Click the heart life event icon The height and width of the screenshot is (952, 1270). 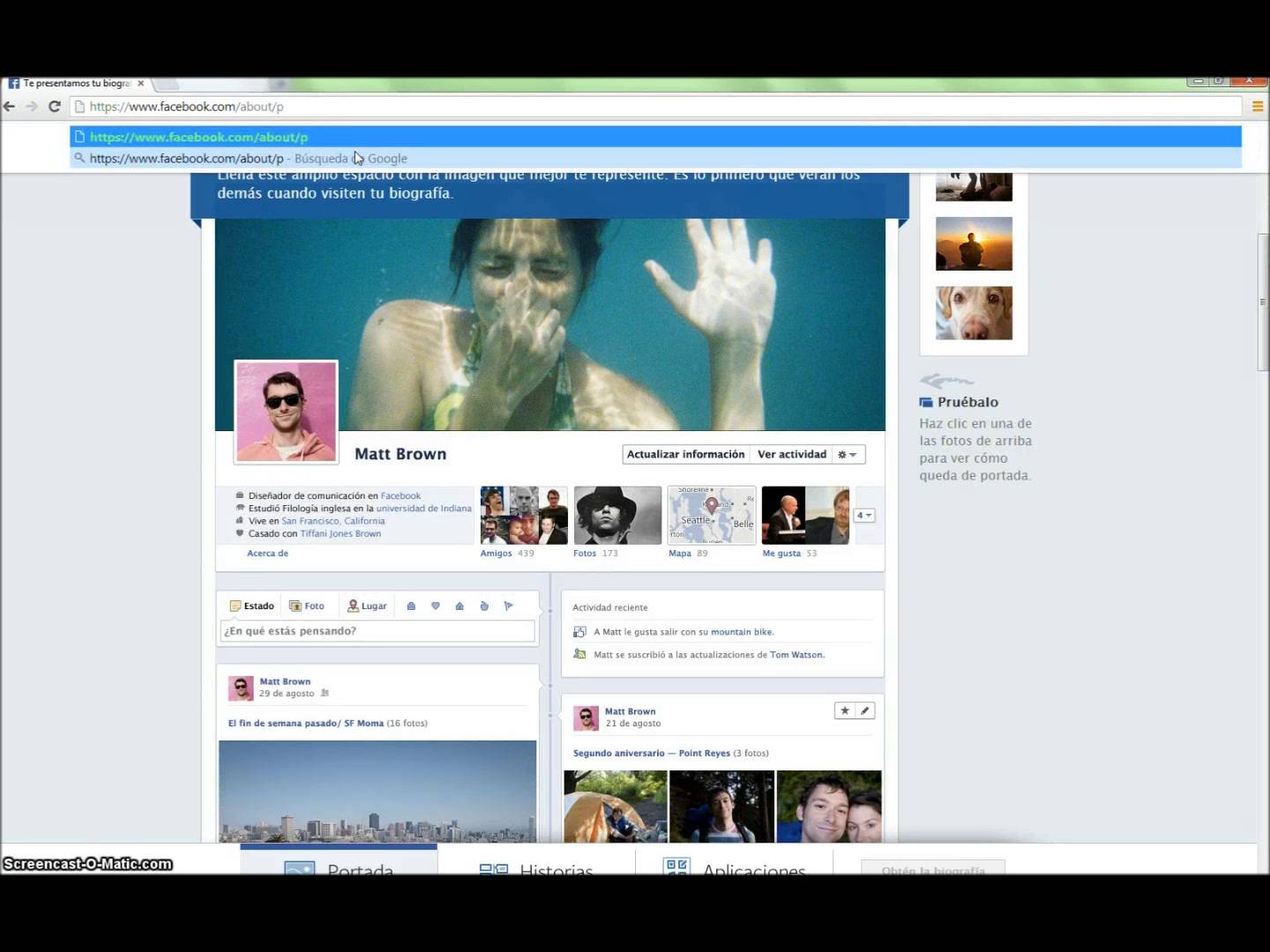(435, 606)
